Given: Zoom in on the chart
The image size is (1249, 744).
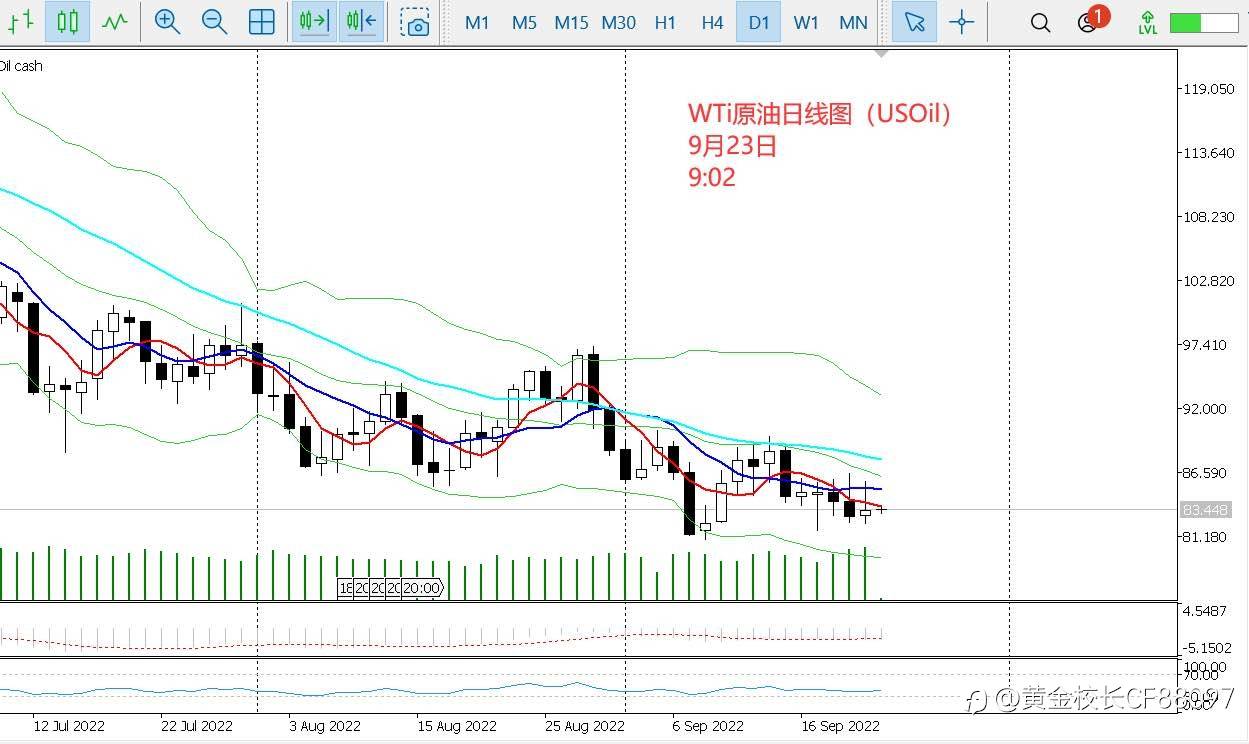Looking at the screenshot, I should point(167,21).
